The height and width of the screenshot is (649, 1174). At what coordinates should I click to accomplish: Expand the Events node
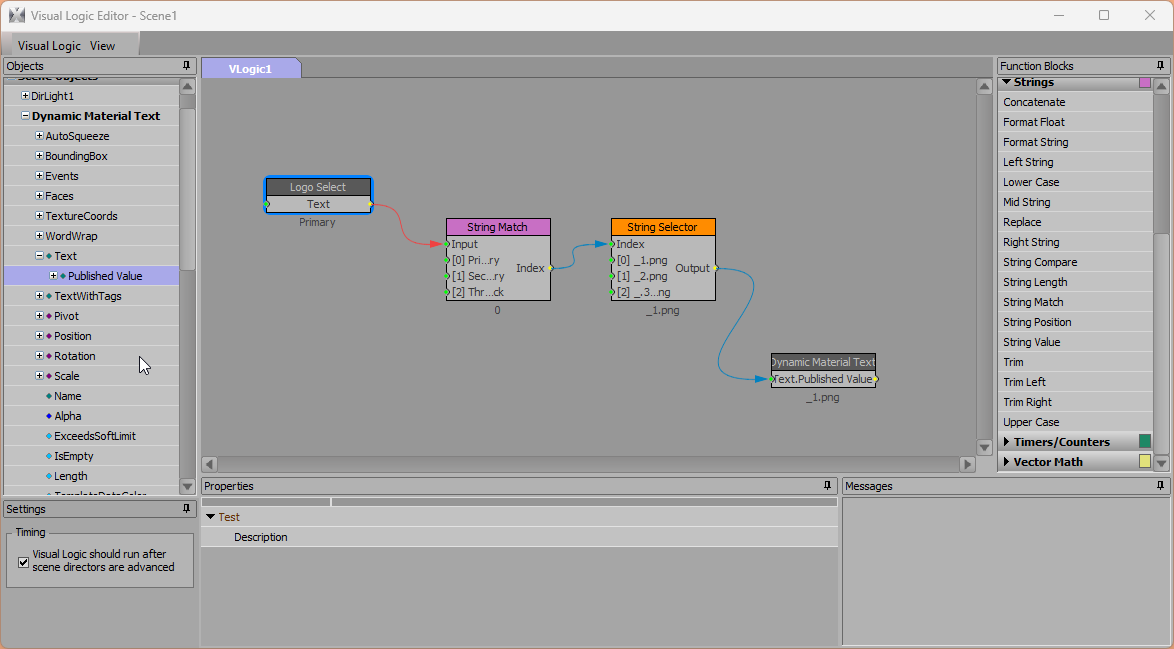coord(39,176)
